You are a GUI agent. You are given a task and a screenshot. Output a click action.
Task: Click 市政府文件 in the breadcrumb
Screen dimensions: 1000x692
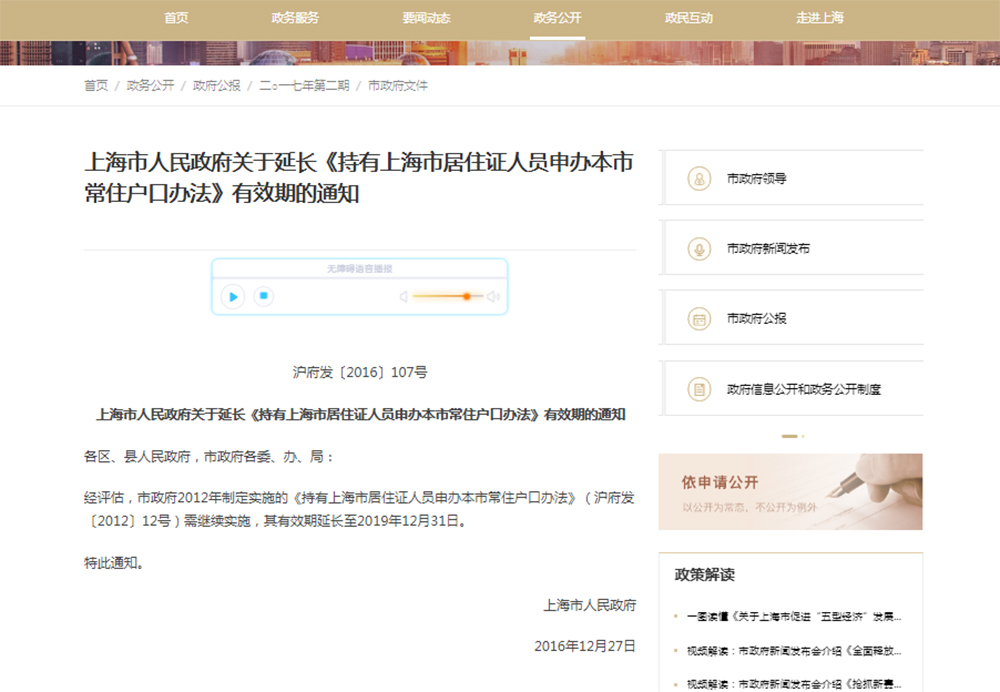pos(398,86)
